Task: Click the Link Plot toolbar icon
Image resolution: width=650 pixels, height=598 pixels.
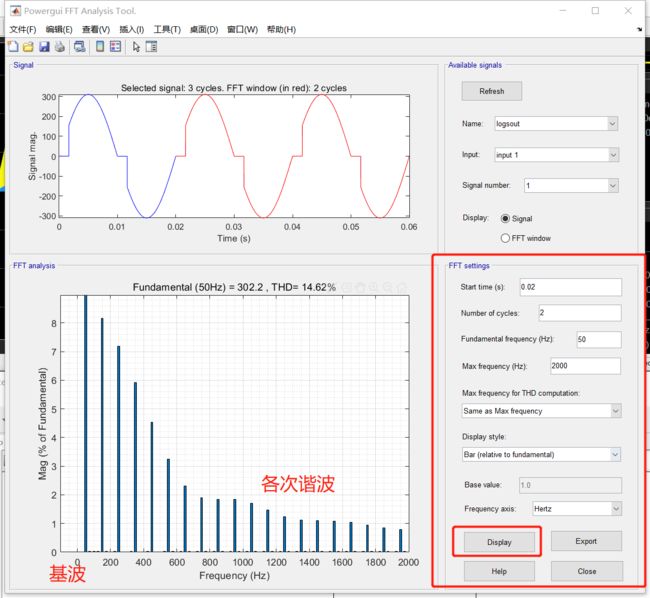Action: [80, 46]
